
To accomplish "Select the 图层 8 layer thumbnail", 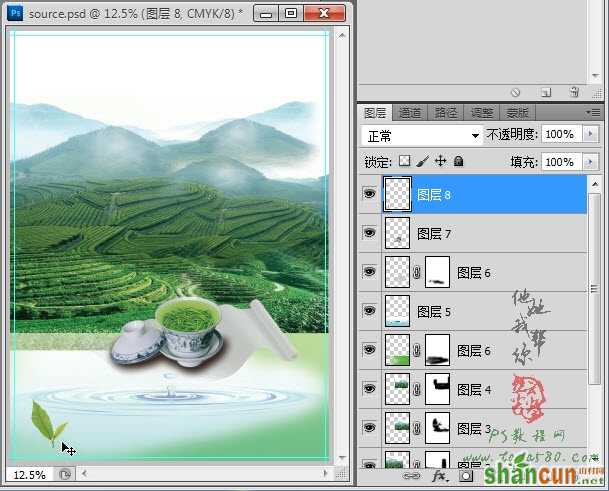I will pos(397,194).
